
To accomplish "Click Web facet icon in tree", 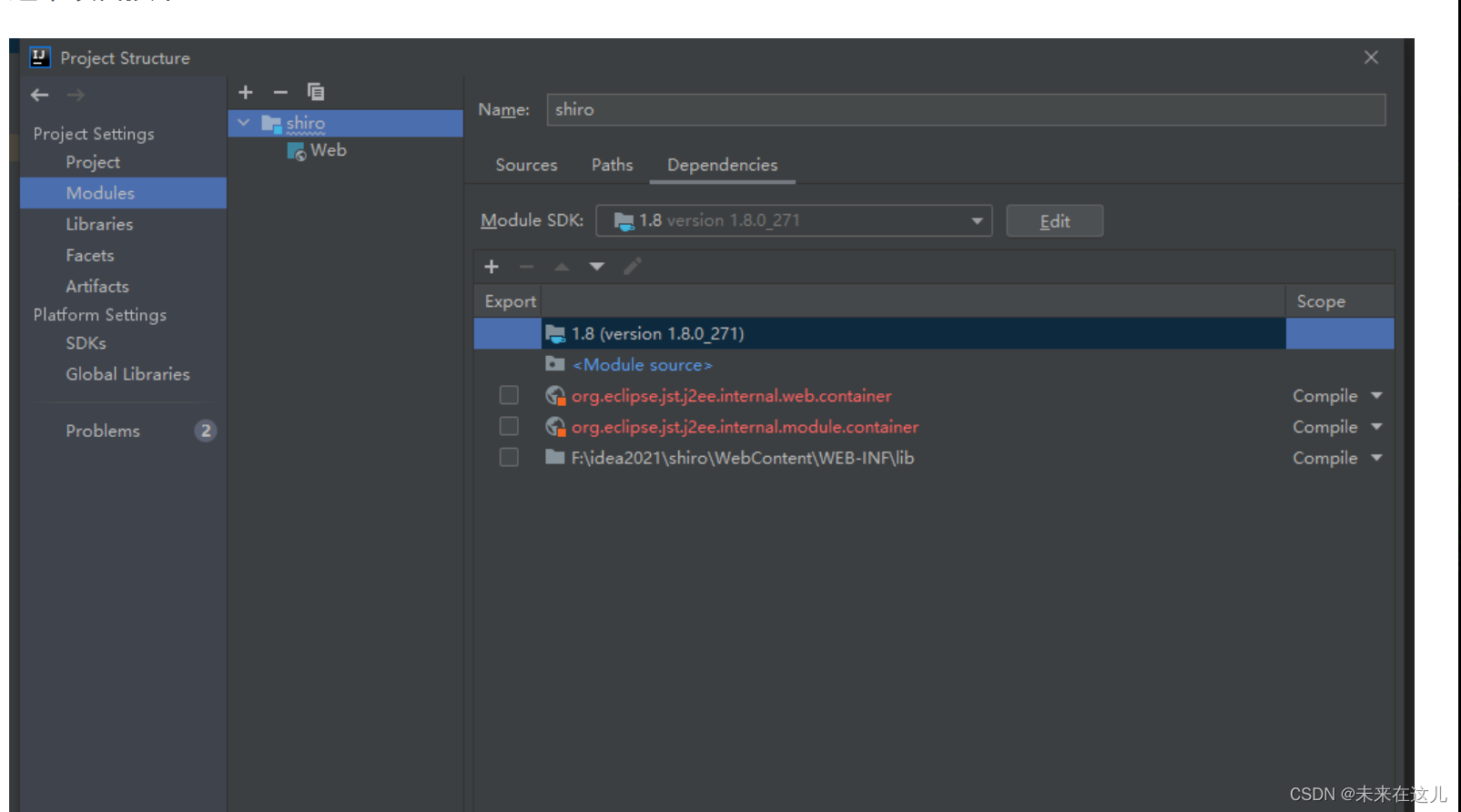I will click(x=297, y=151).
